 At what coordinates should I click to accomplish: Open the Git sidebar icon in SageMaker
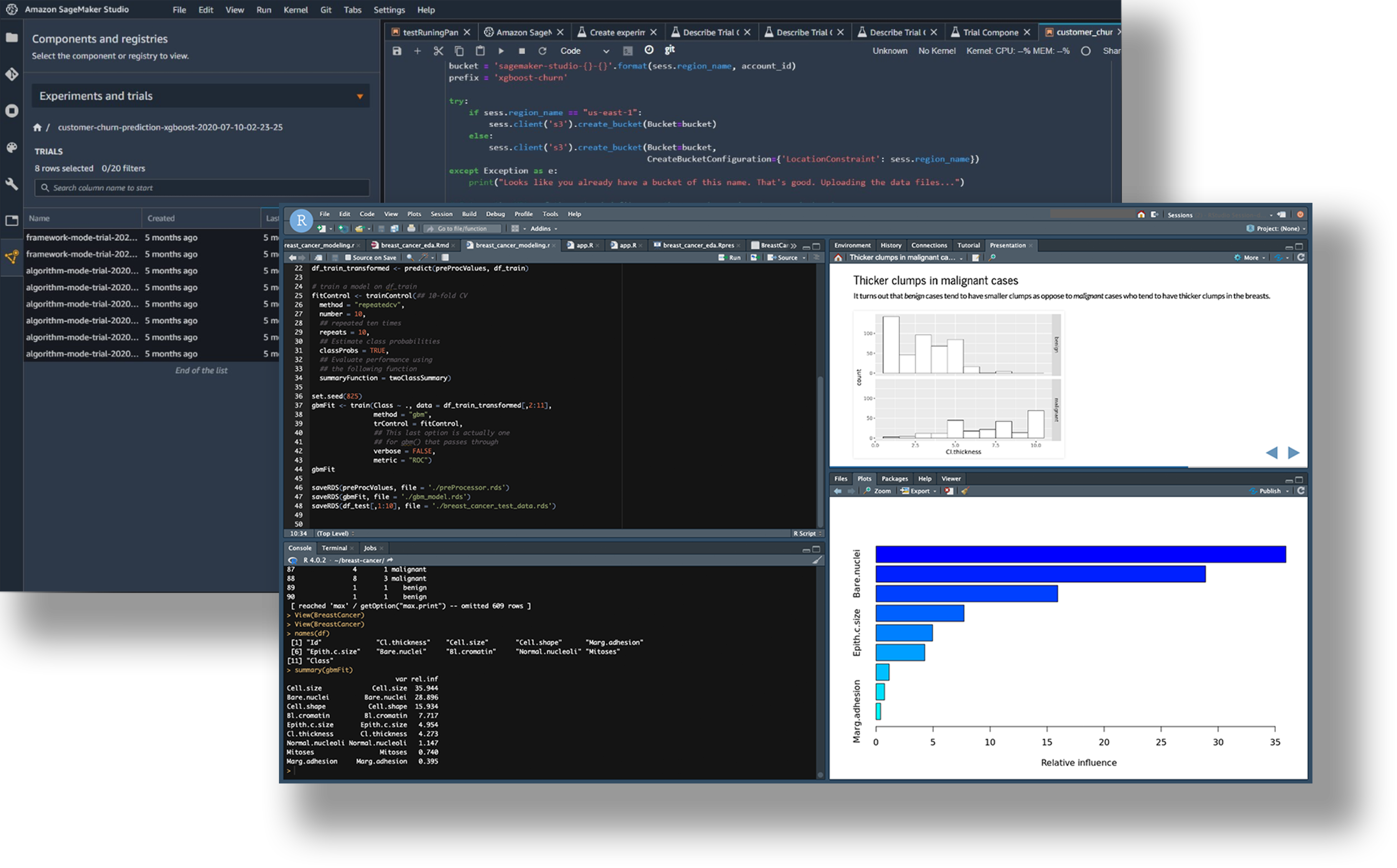click(12, 74)
